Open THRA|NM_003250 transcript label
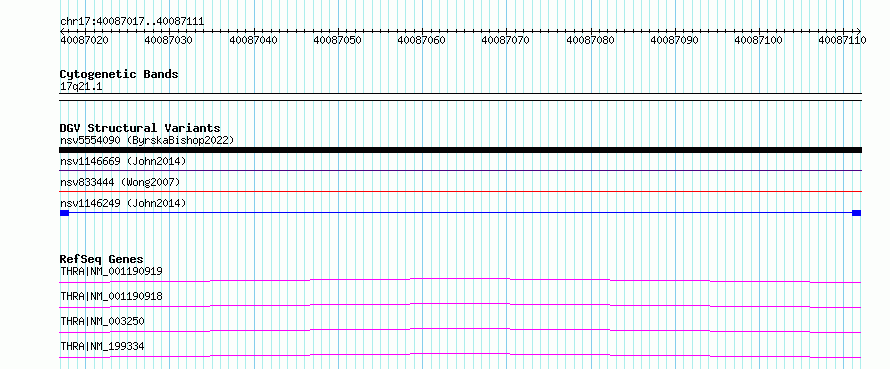The width and height of the screenshot is (890, 369). click(102, 321)
